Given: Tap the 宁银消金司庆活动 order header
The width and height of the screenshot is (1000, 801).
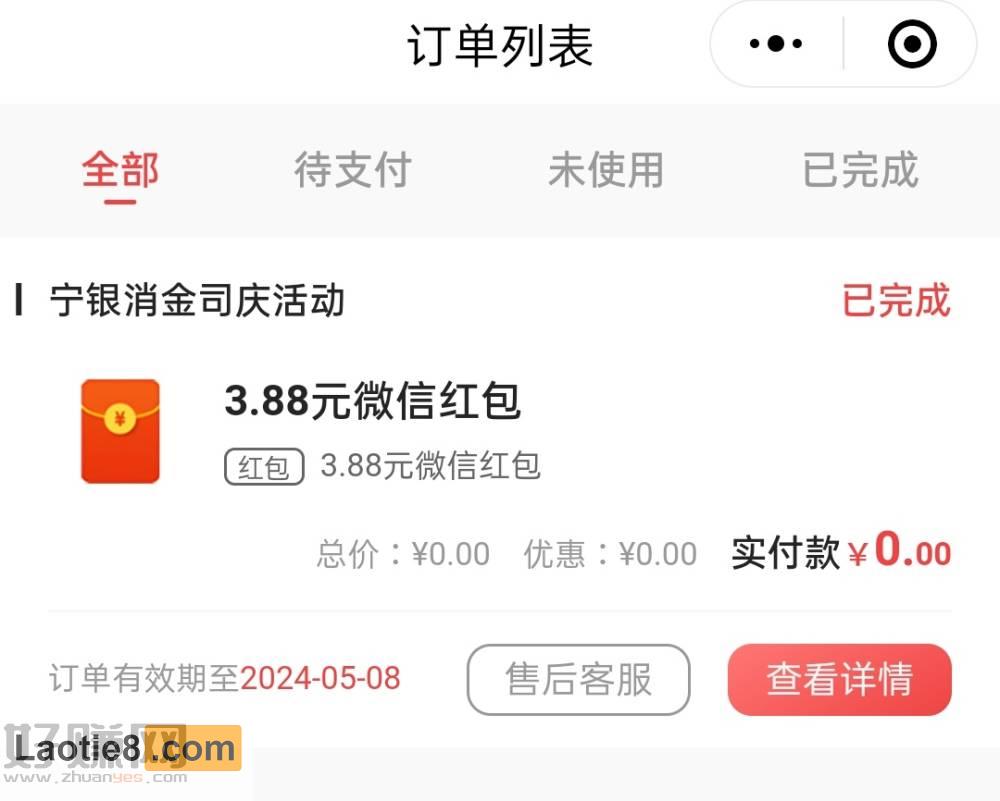Looking at the screenshot, I should click(197, 300).
